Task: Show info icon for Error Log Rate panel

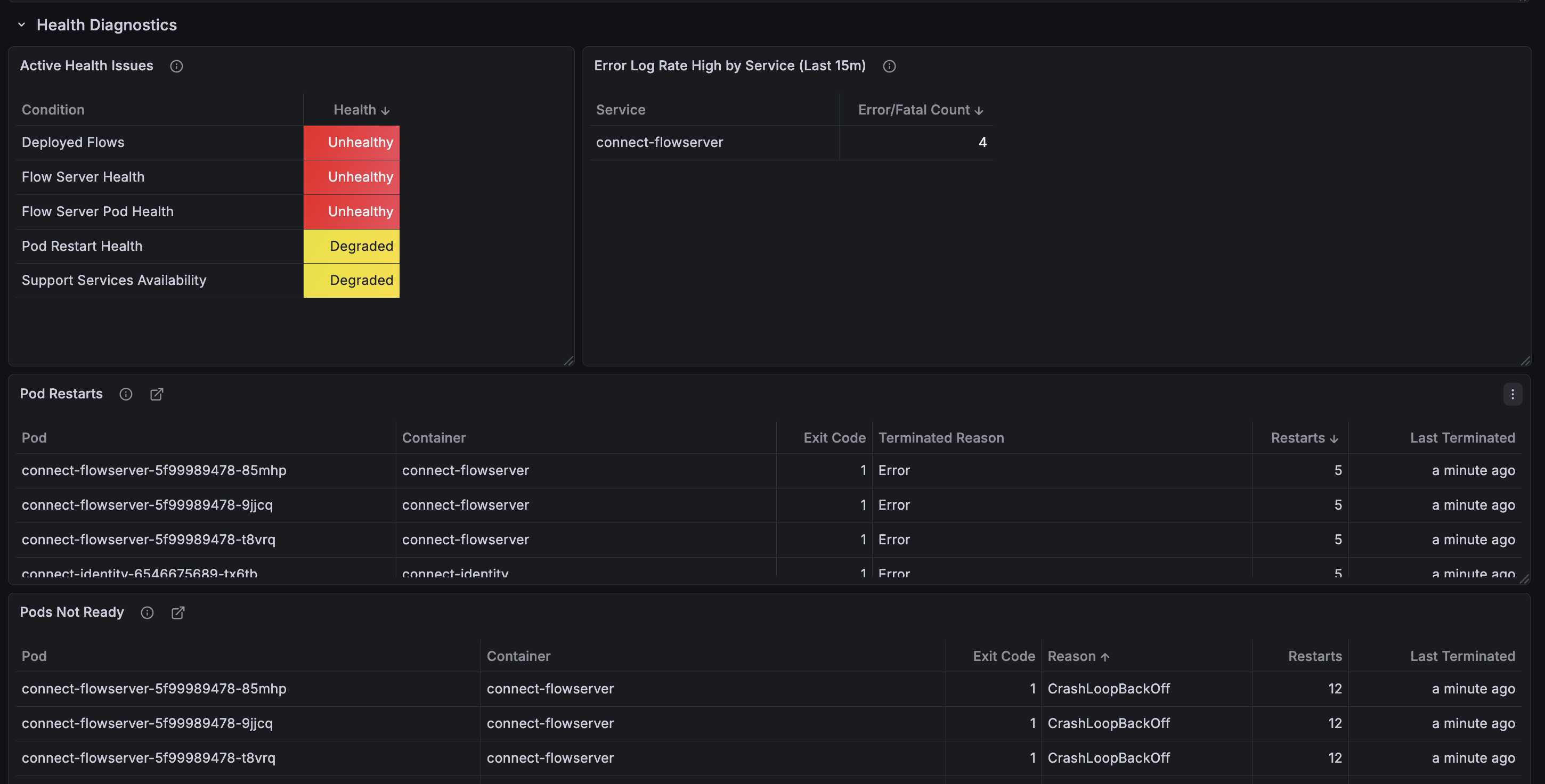Action: coord(890,66)
